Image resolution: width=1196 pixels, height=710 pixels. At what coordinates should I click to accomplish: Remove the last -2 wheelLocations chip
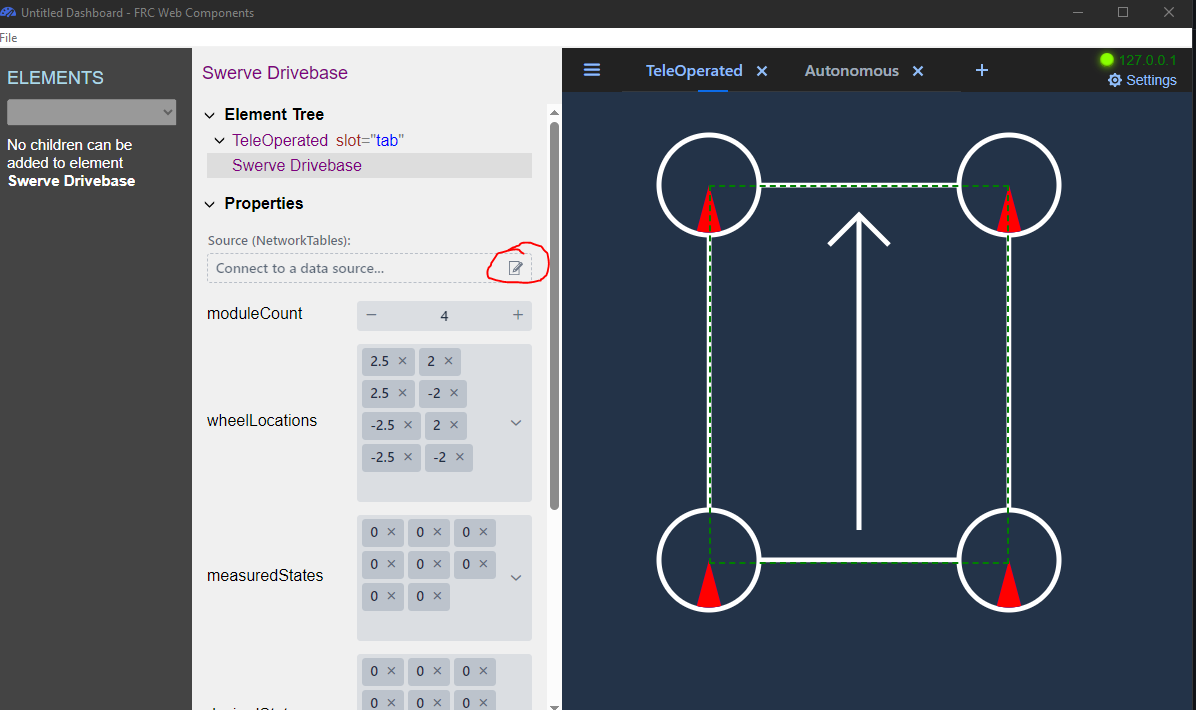click(x=460, y=457)
